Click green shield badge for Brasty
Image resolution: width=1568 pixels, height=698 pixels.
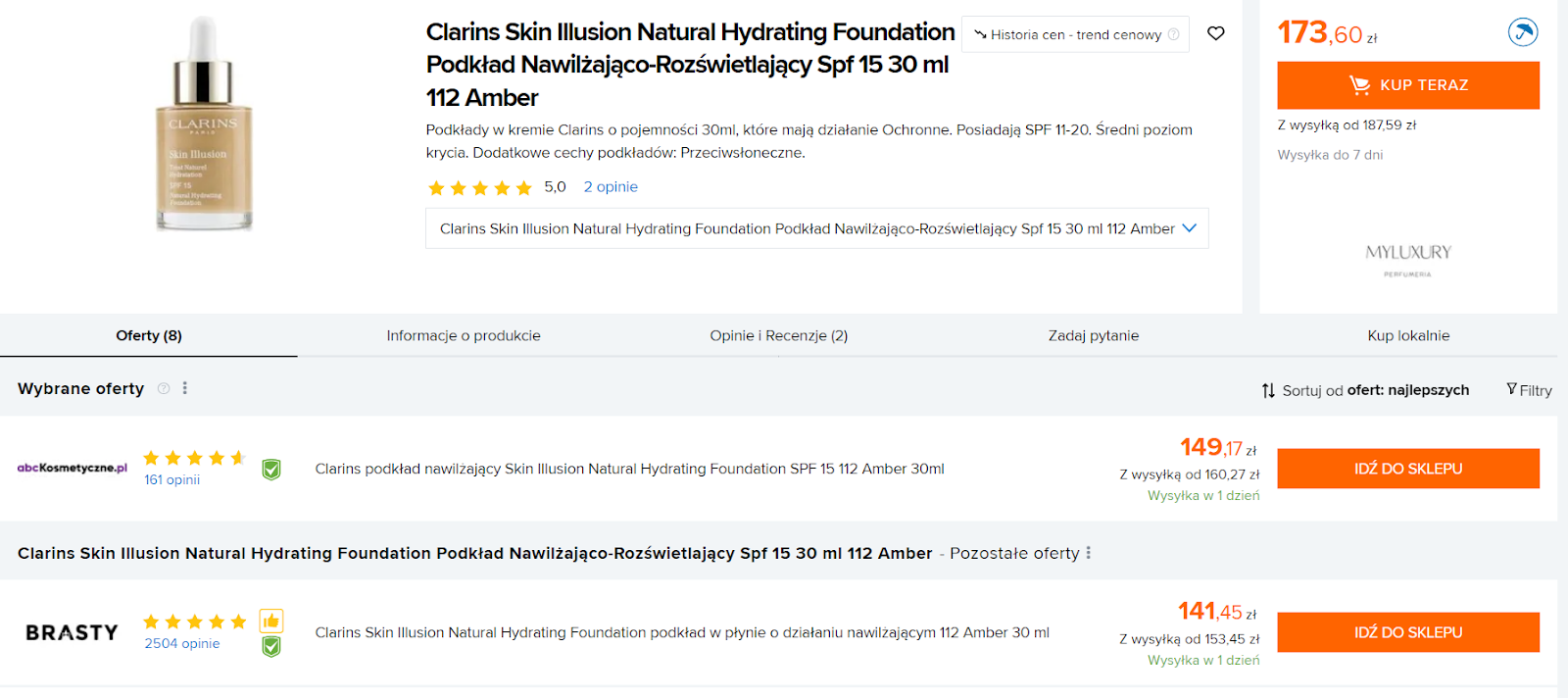(x=271, y=646)
